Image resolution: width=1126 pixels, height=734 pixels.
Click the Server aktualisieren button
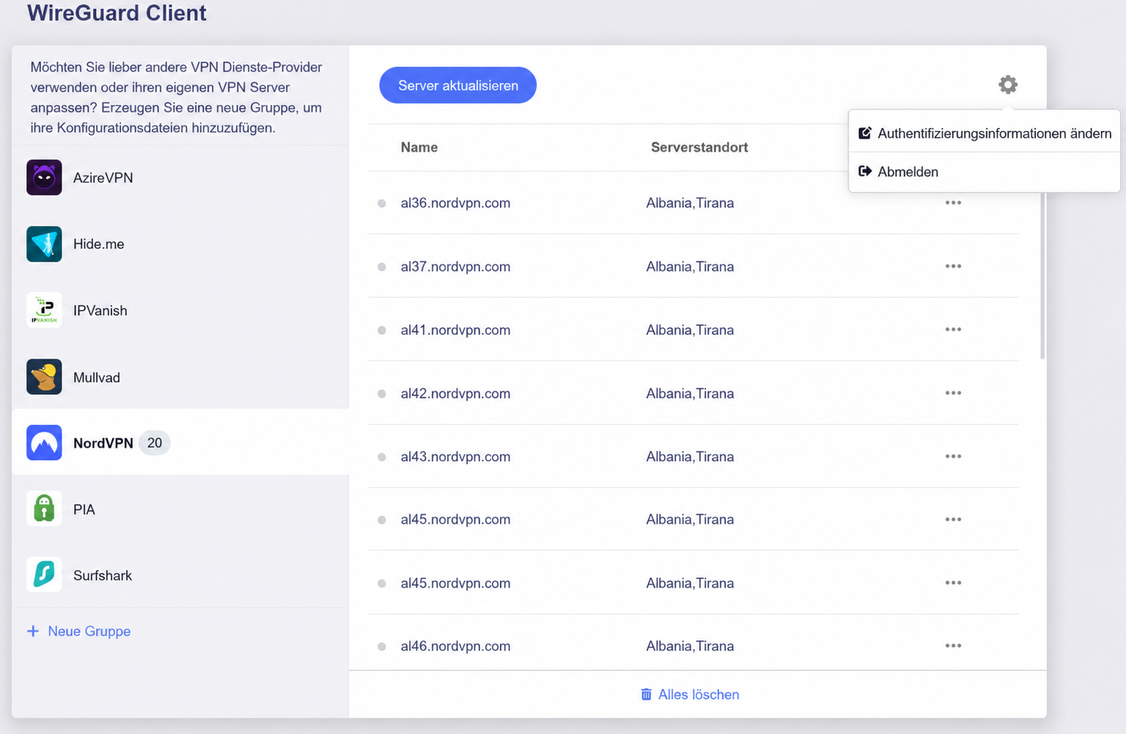pos(457,85)
